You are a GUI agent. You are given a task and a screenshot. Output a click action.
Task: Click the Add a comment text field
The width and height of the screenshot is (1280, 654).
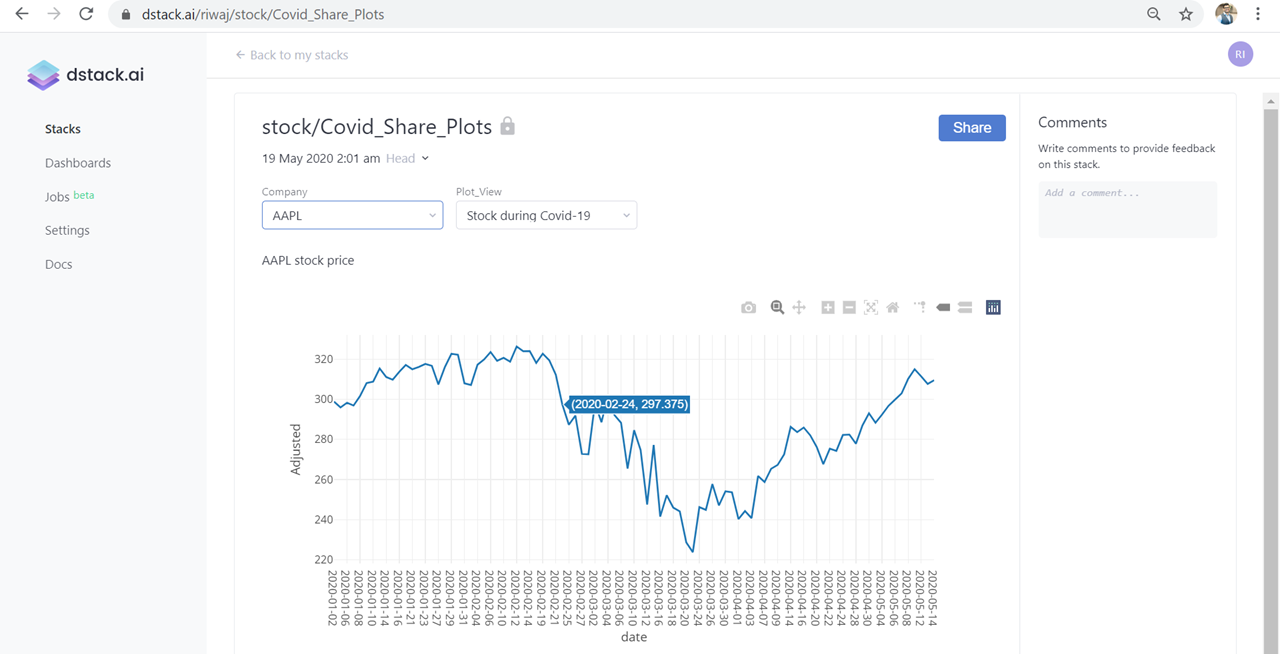point(1127,208)
